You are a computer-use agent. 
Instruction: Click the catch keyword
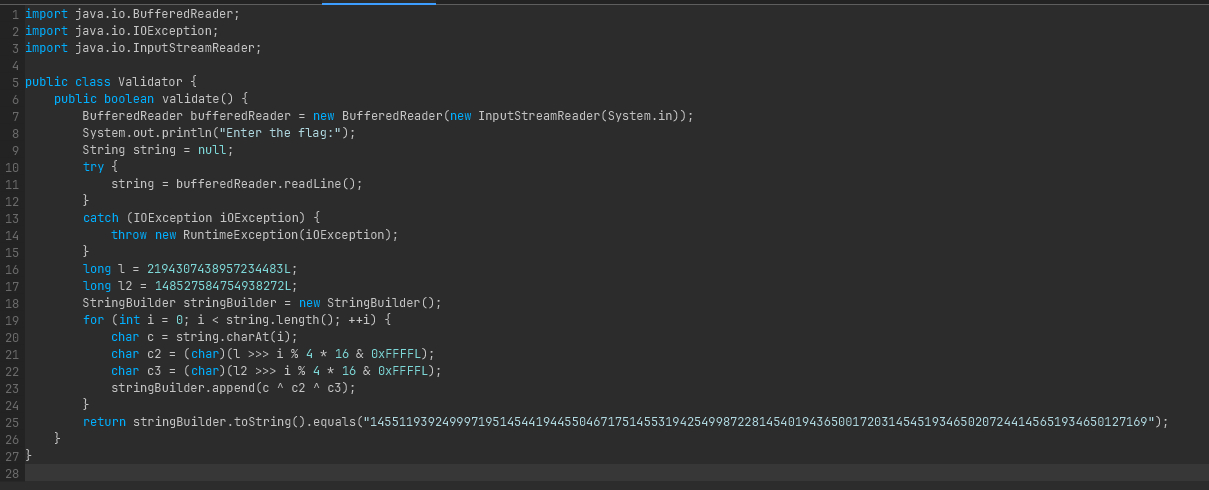pyautogui.click(x=100, y=218)
